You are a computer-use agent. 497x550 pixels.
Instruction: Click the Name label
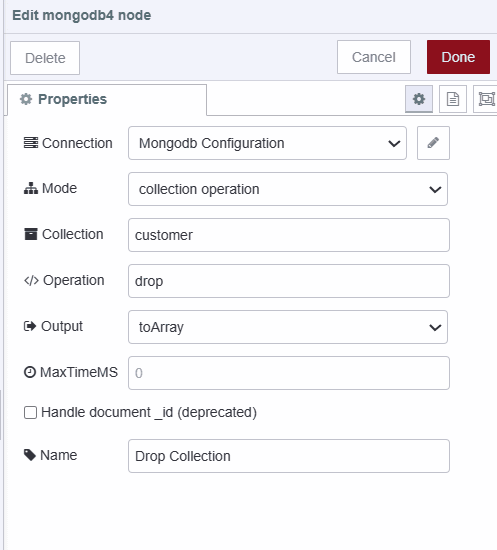[x=59, y=455]
